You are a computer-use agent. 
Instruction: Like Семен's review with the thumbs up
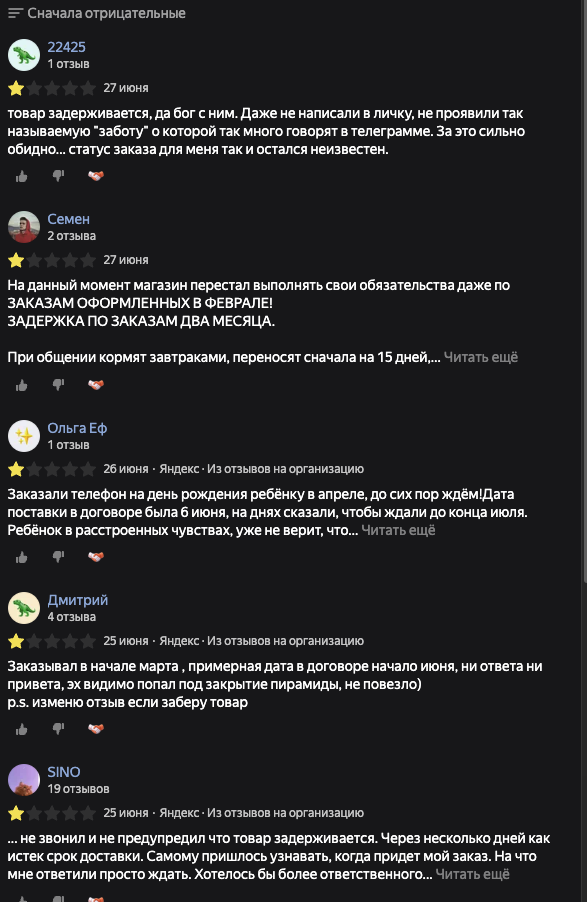tap(22, 385)
